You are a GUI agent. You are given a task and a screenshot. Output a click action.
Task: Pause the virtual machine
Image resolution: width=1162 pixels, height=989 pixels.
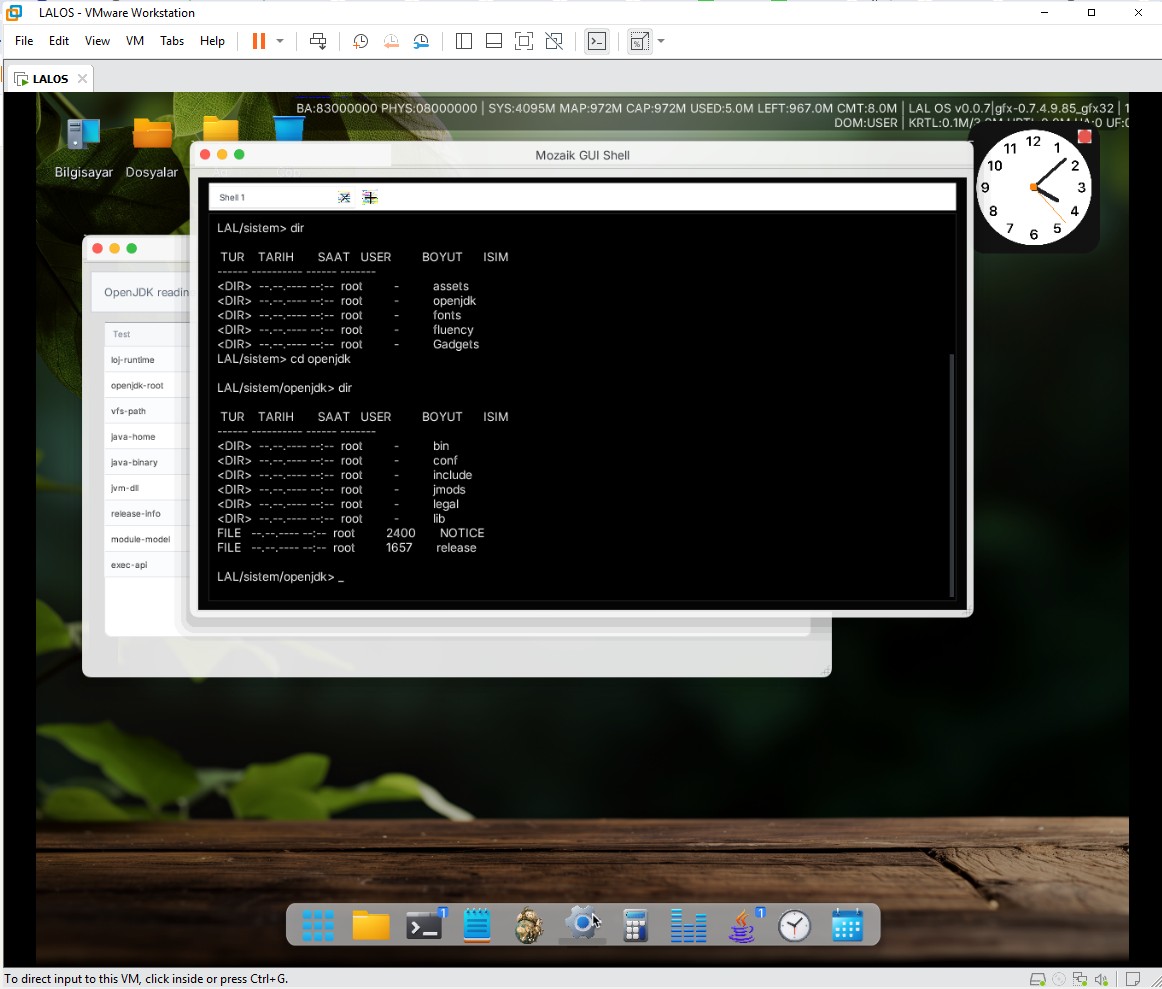click(259, 41)
